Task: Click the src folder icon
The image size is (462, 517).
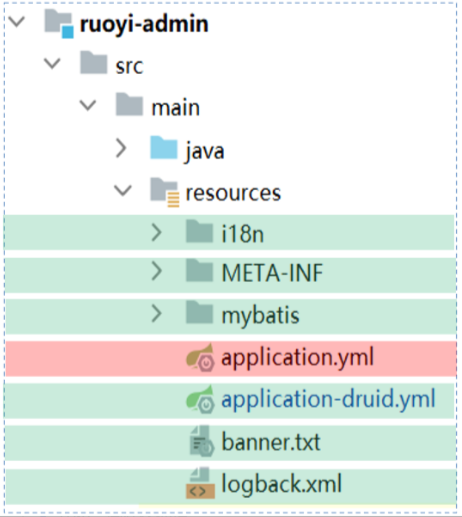Action: point(94,62)
